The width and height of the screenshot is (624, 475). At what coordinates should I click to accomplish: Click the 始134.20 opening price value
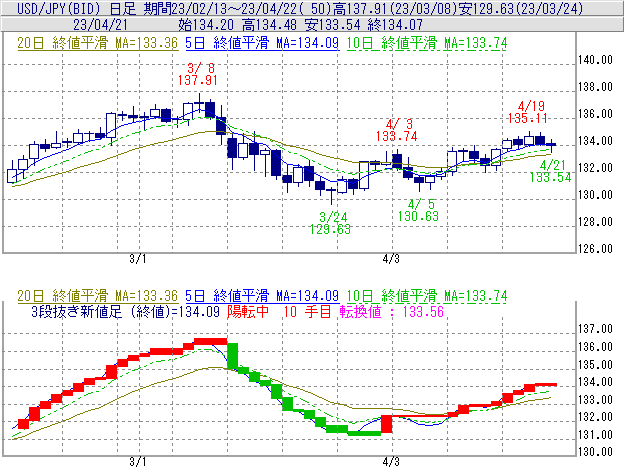[x=206, y=25]
